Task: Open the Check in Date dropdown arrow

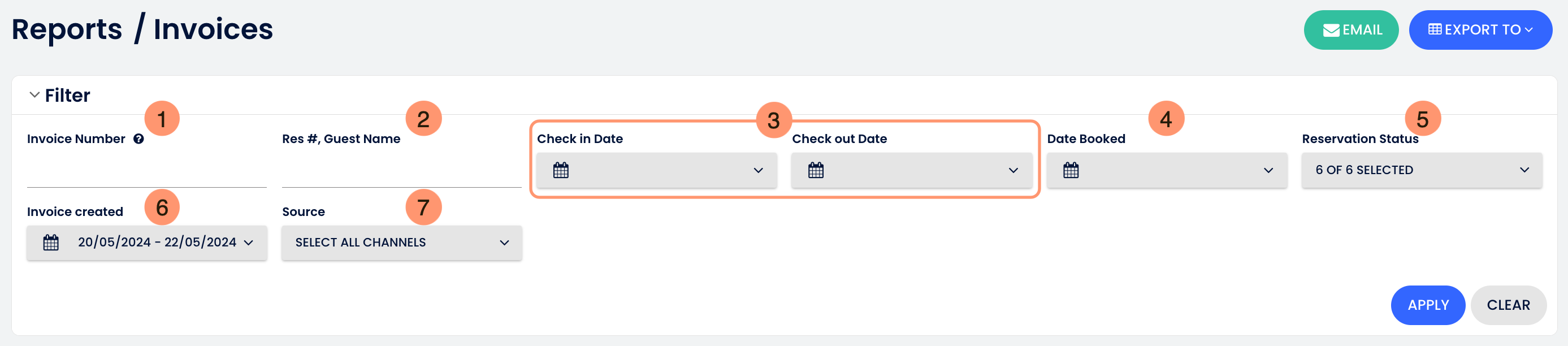Action: pos(758,171)
